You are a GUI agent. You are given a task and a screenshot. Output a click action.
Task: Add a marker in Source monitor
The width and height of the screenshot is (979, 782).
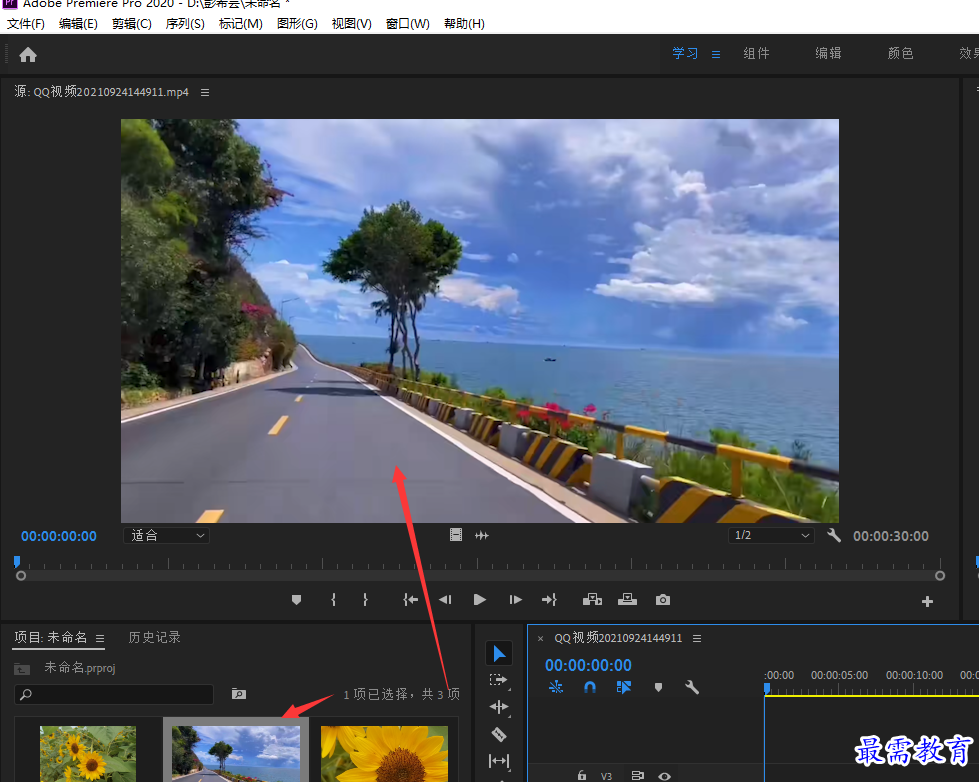(297, 600)
